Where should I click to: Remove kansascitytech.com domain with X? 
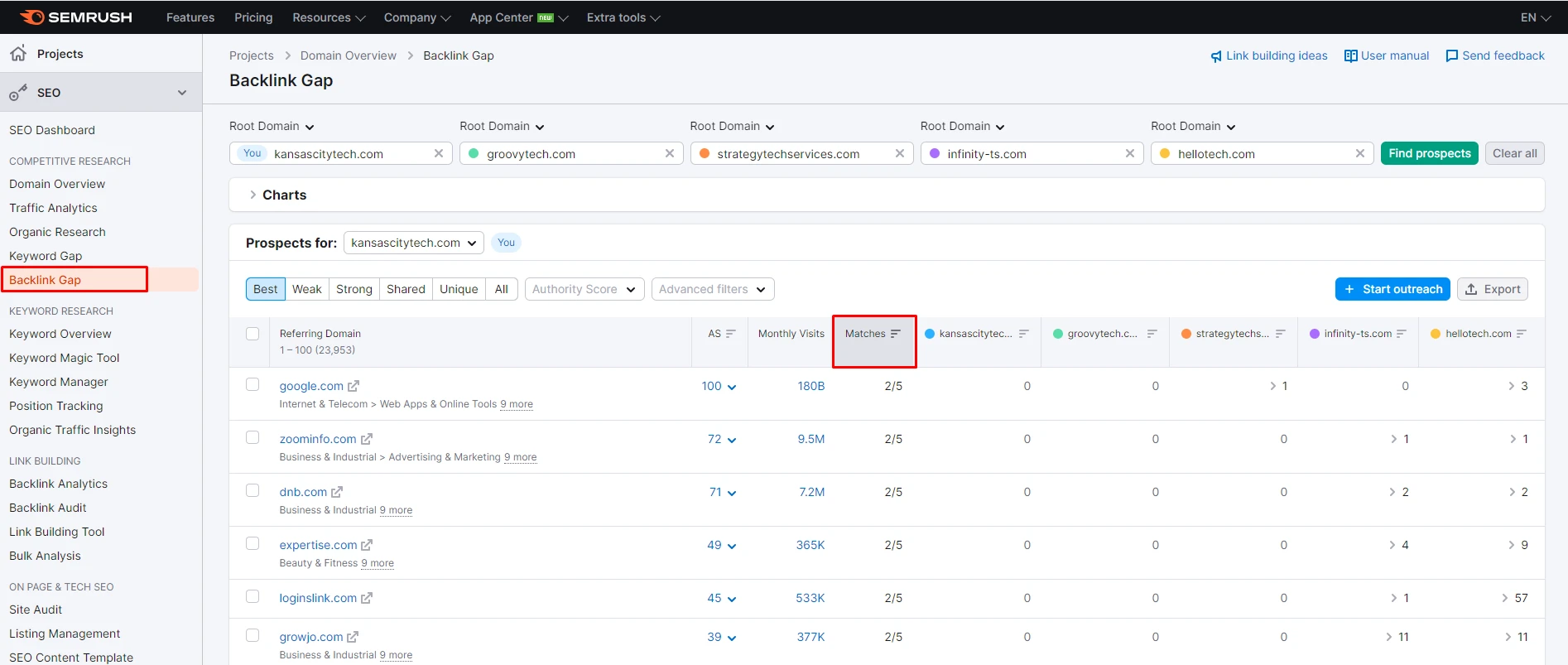click(x=439, y=153)
